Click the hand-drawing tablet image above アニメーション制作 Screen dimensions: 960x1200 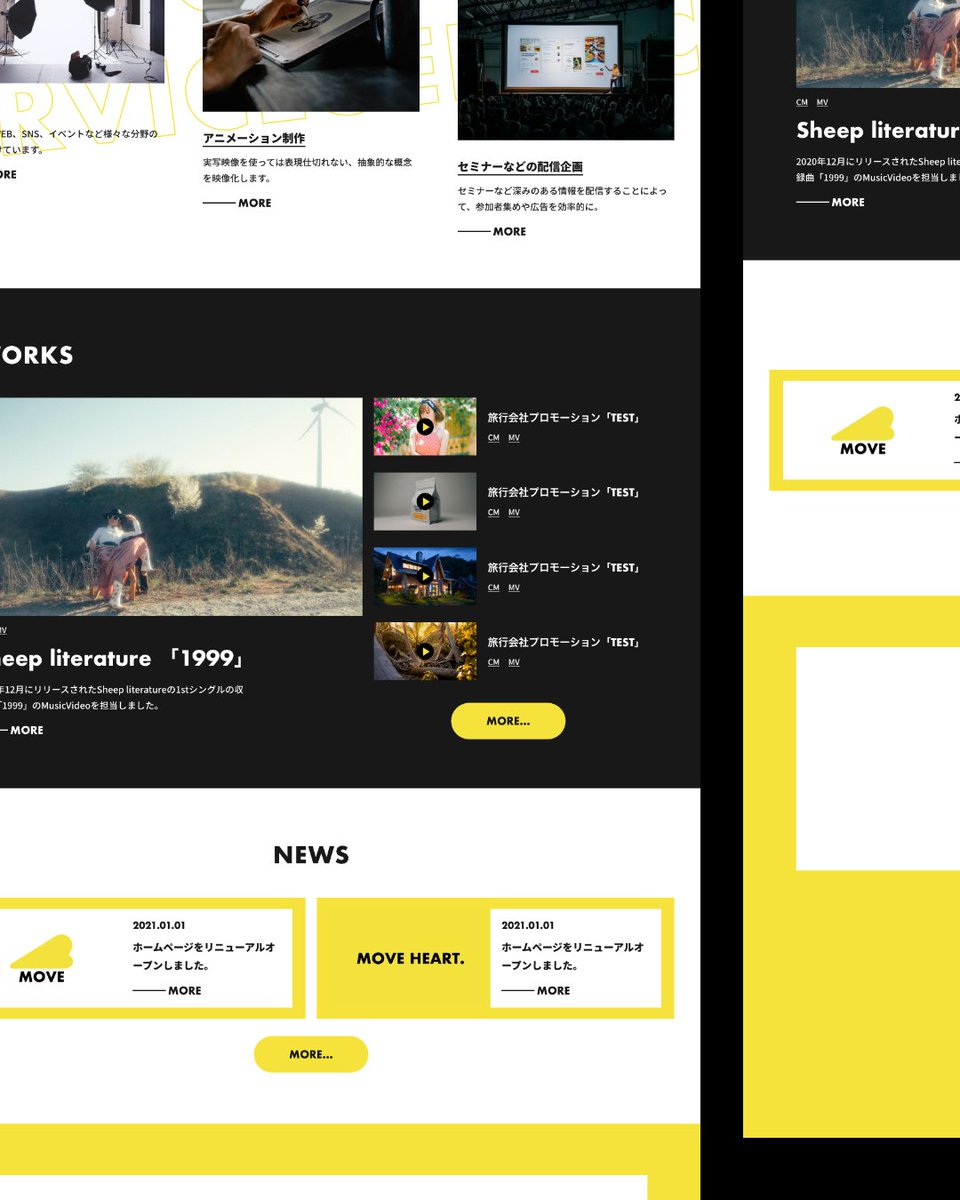(x=311, y=55)
